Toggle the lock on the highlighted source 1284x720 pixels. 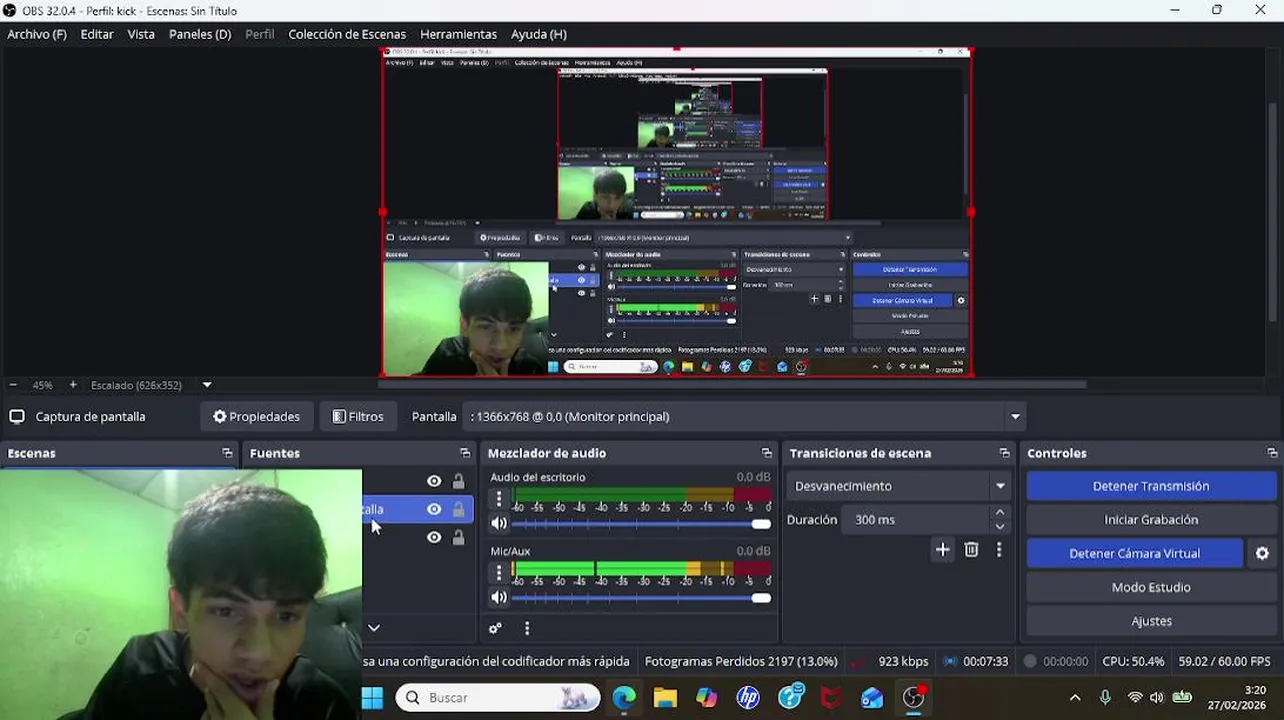[x=458, y=509]
